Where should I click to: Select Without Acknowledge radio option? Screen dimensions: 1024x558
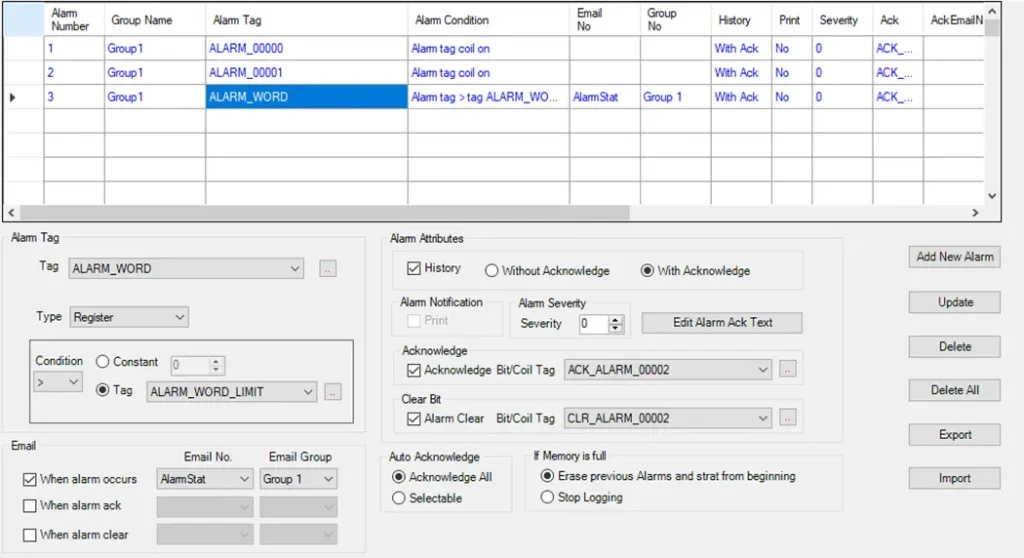pos(491,271)
